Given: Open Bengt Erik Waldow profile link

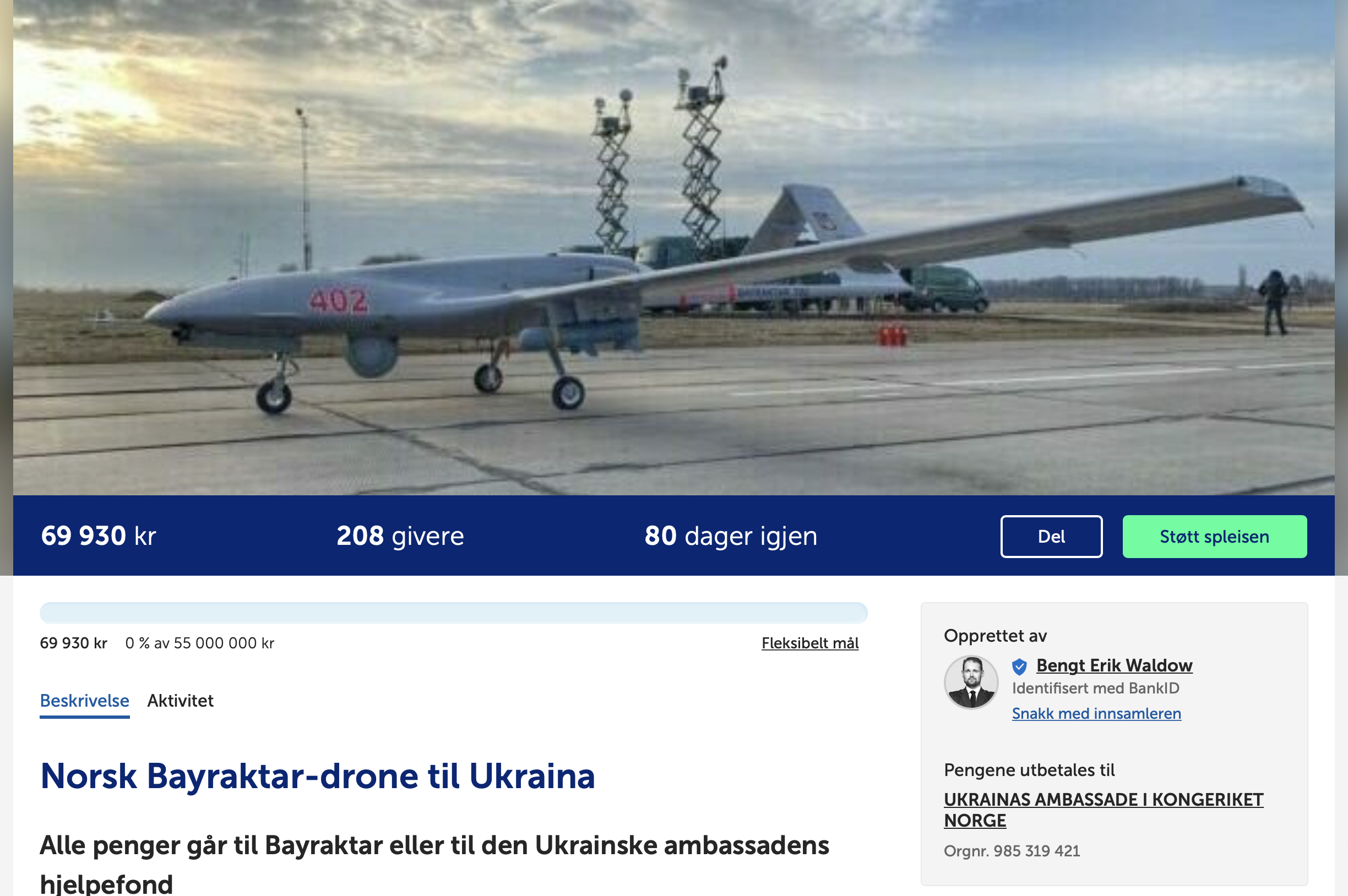Looking at the screenshot, I should point(1114,665).
